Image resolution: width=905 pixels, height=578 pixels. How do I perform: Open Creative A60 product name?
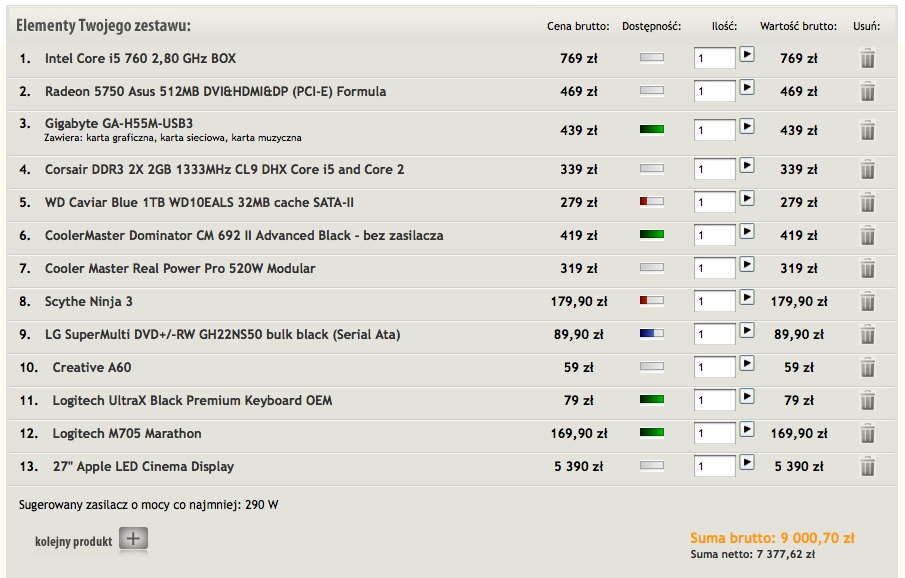click(x=92, y=367)
